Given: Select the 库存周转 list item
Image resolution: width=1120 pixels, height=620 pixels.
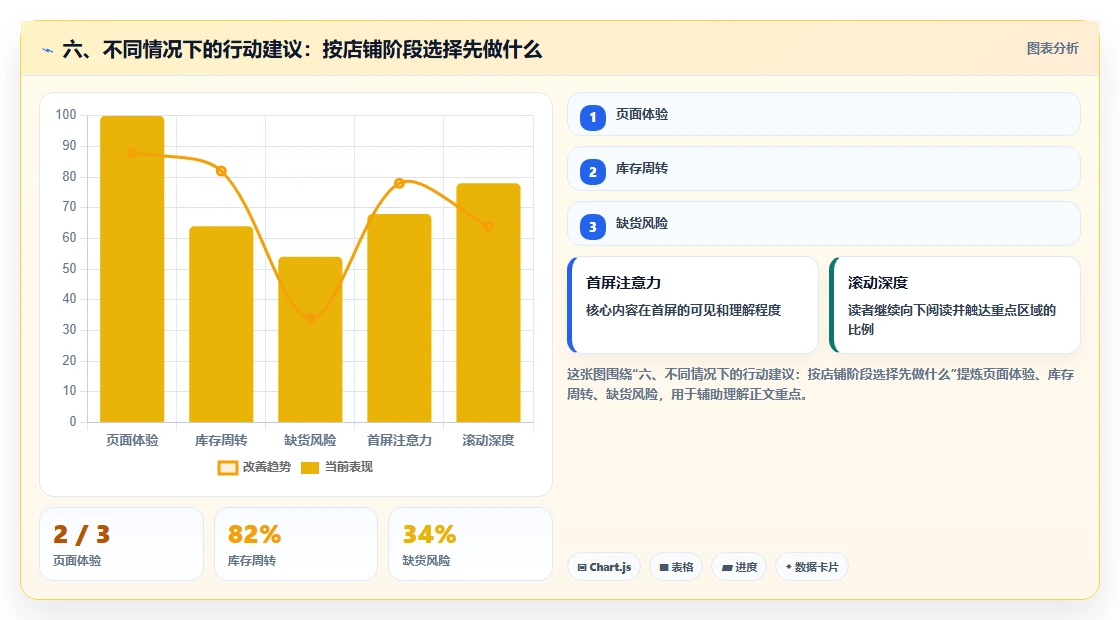Looking at the screenshot, I should (824, 169).
